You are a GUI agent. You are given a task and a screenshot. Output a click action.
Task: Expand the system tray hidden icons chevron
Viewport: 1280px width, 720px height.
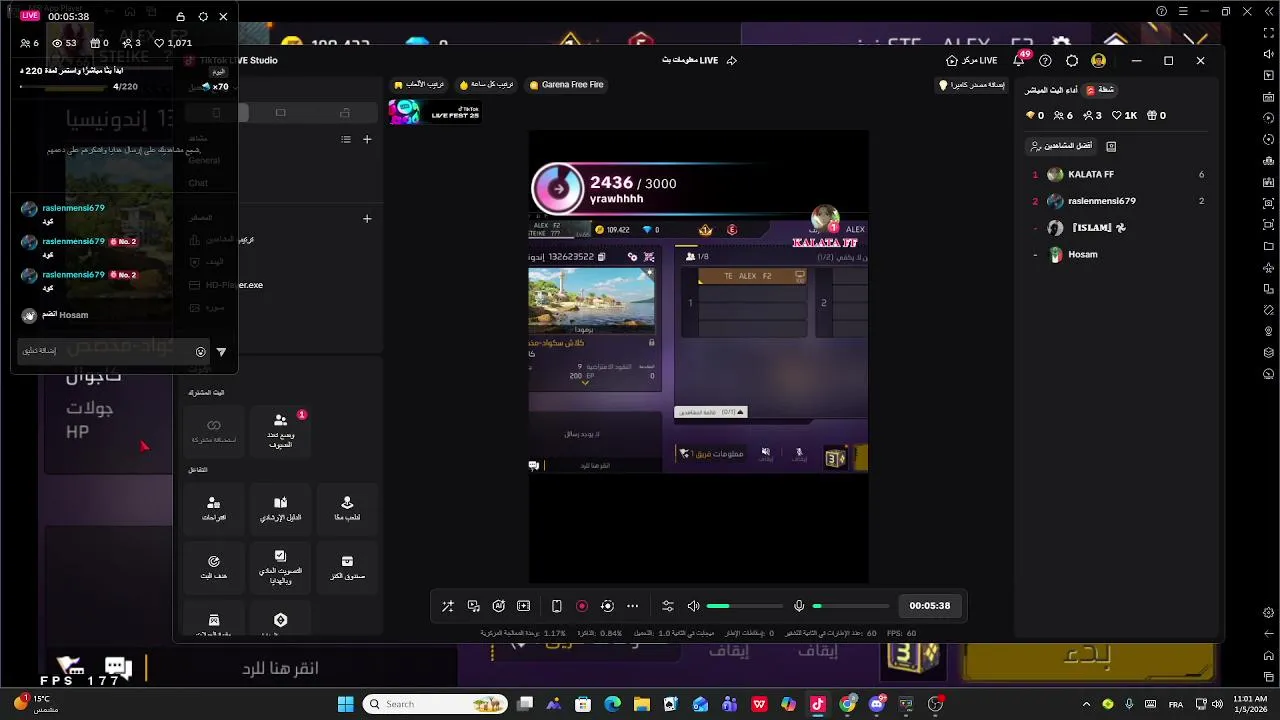pyautogui.click(x=1086, y=704)
